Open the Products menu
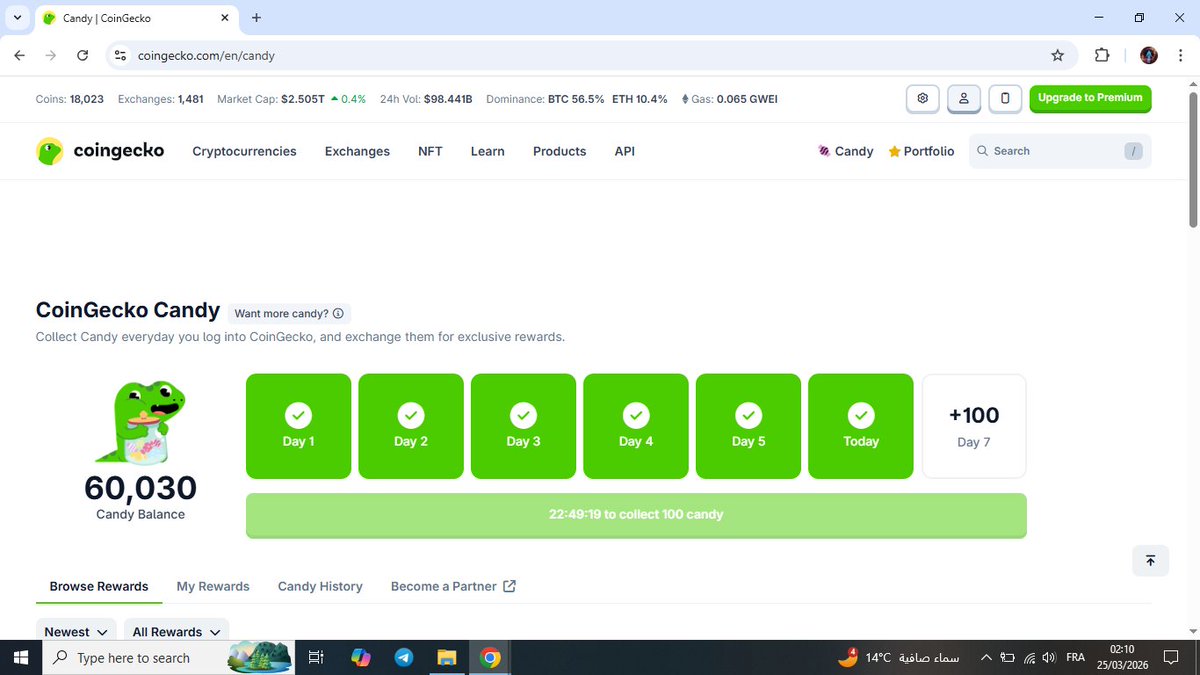Screen dimensions: 1200x675 click(559, 151)
